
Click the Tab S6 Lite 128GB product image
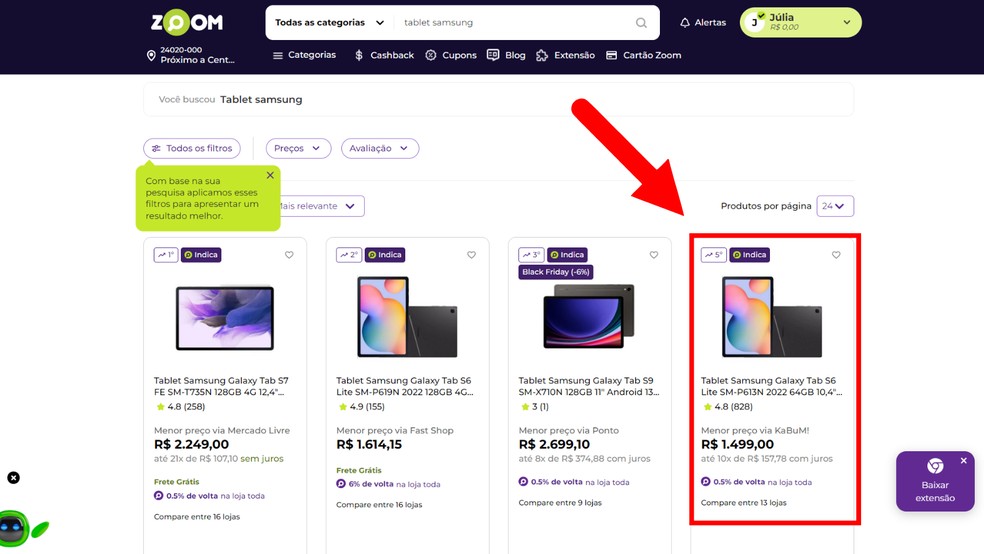click(407, 317)
